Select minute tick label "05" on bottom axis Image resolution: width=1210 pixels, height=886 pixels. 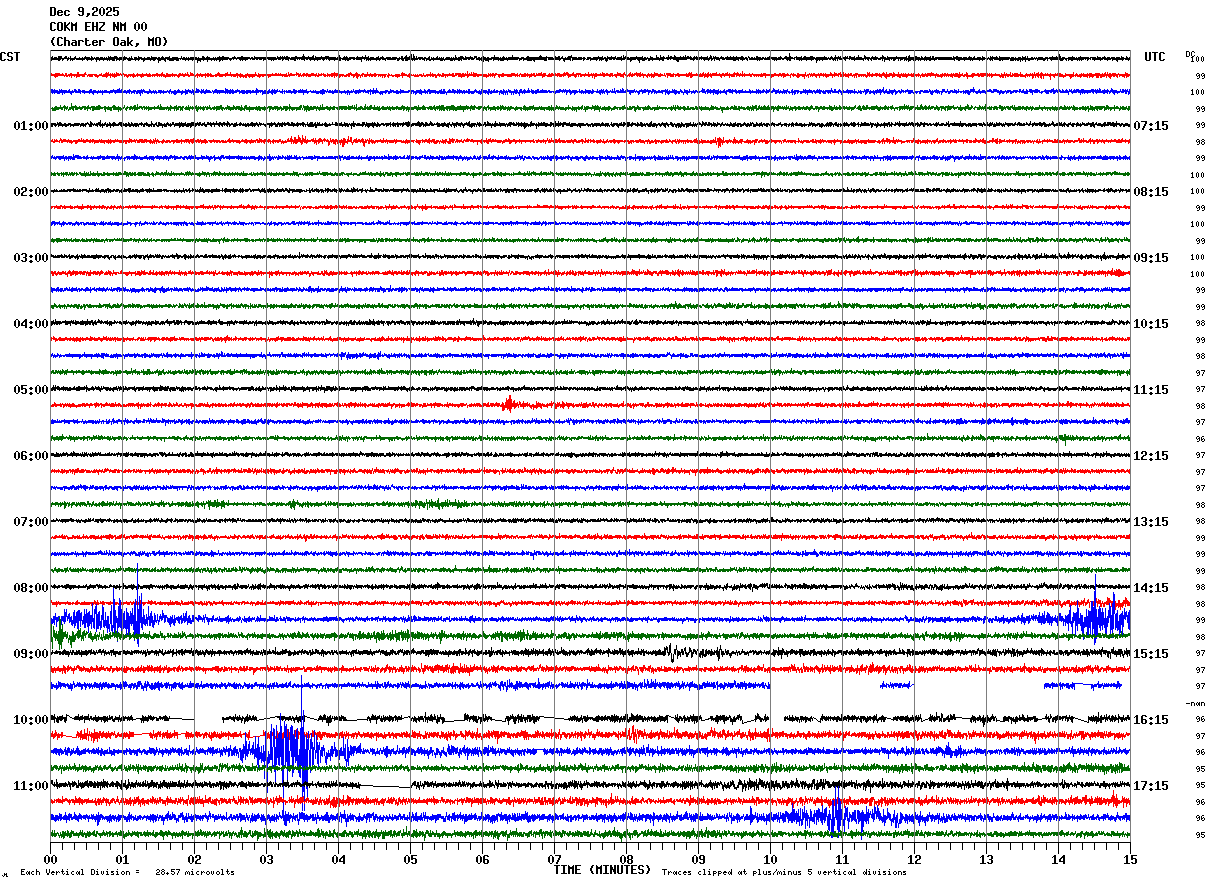[410, 859]
